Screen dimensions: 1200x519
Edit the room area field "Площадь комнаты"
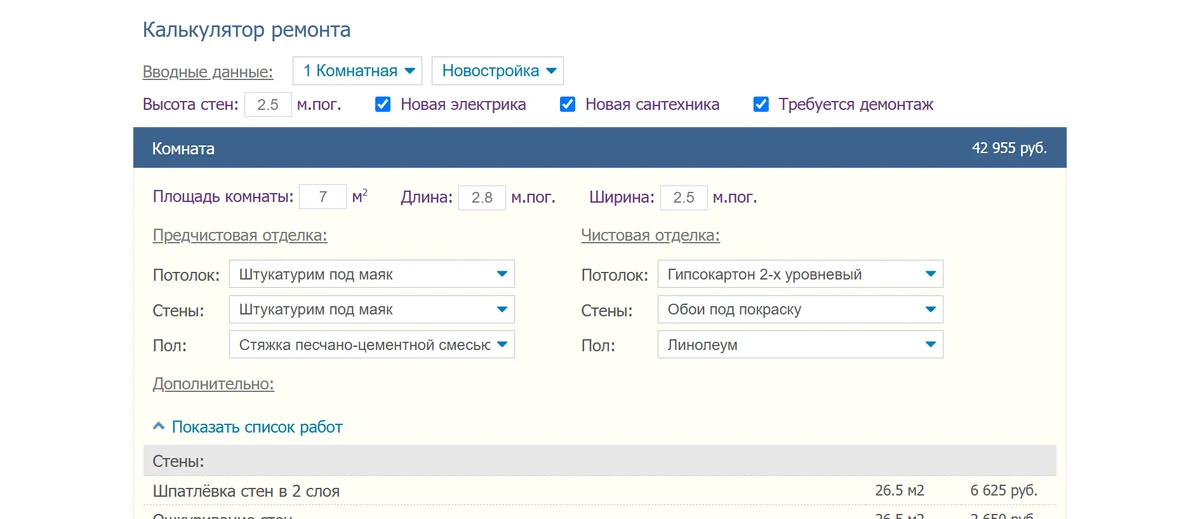323,198
